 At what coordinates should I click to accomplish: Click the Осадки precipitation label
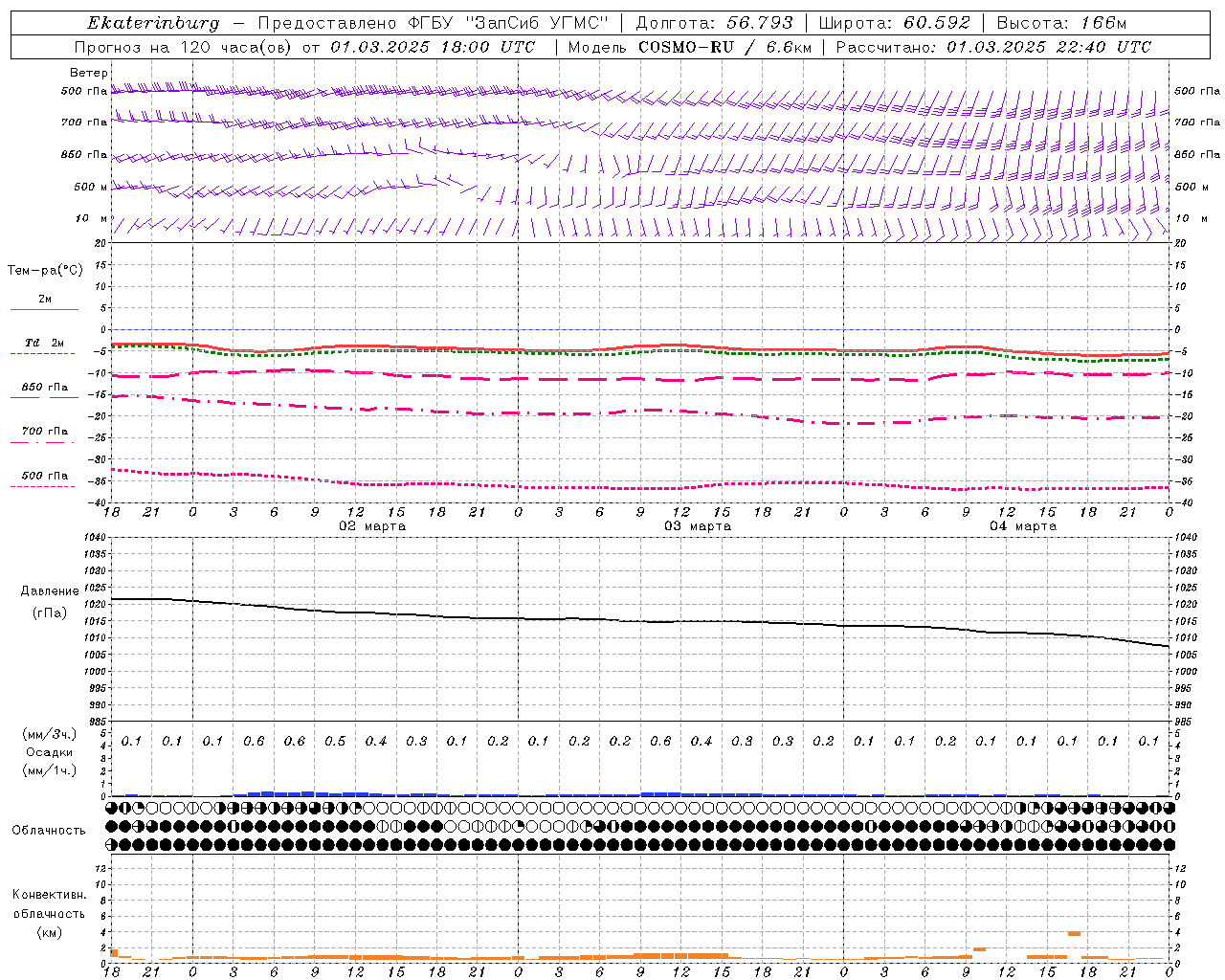point(50,752)
